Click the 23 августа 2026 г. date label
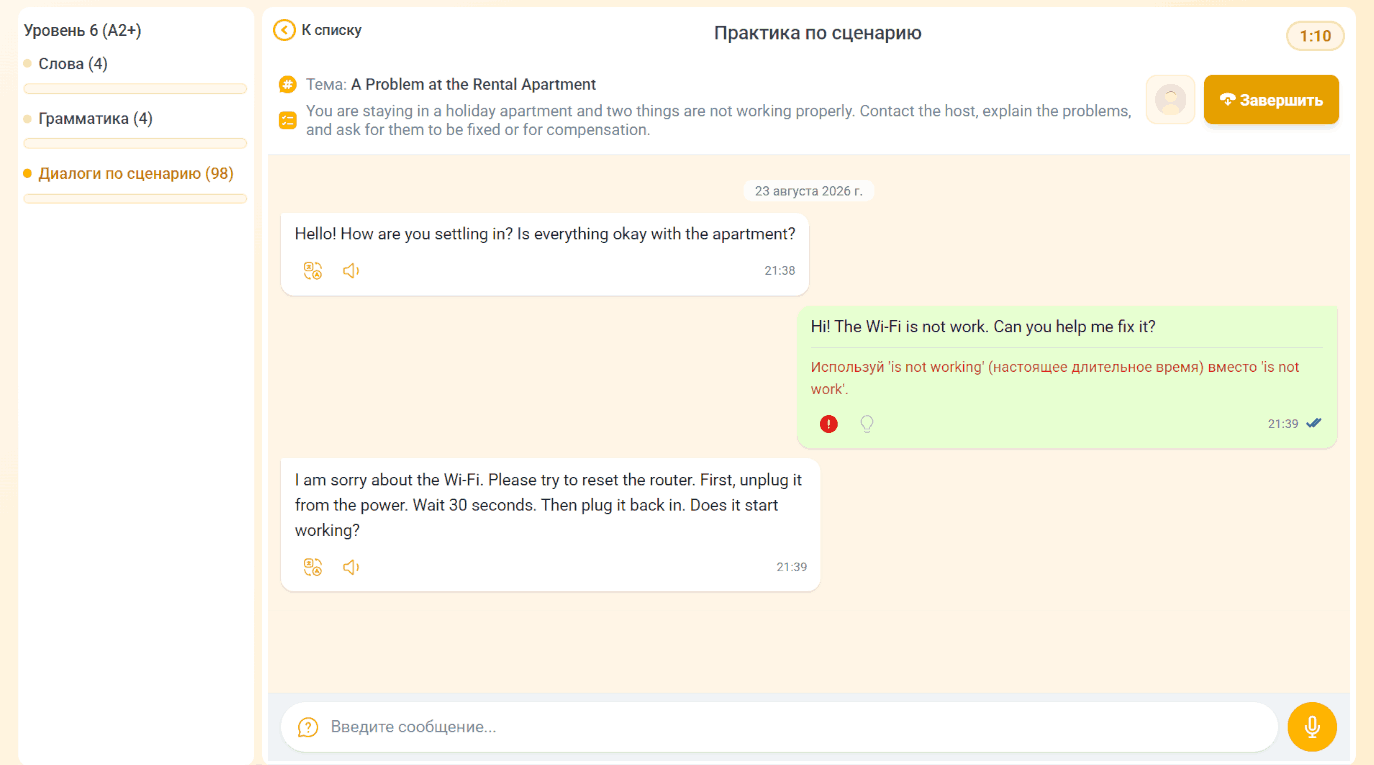 pyautogui.click(x=808, y=191)
